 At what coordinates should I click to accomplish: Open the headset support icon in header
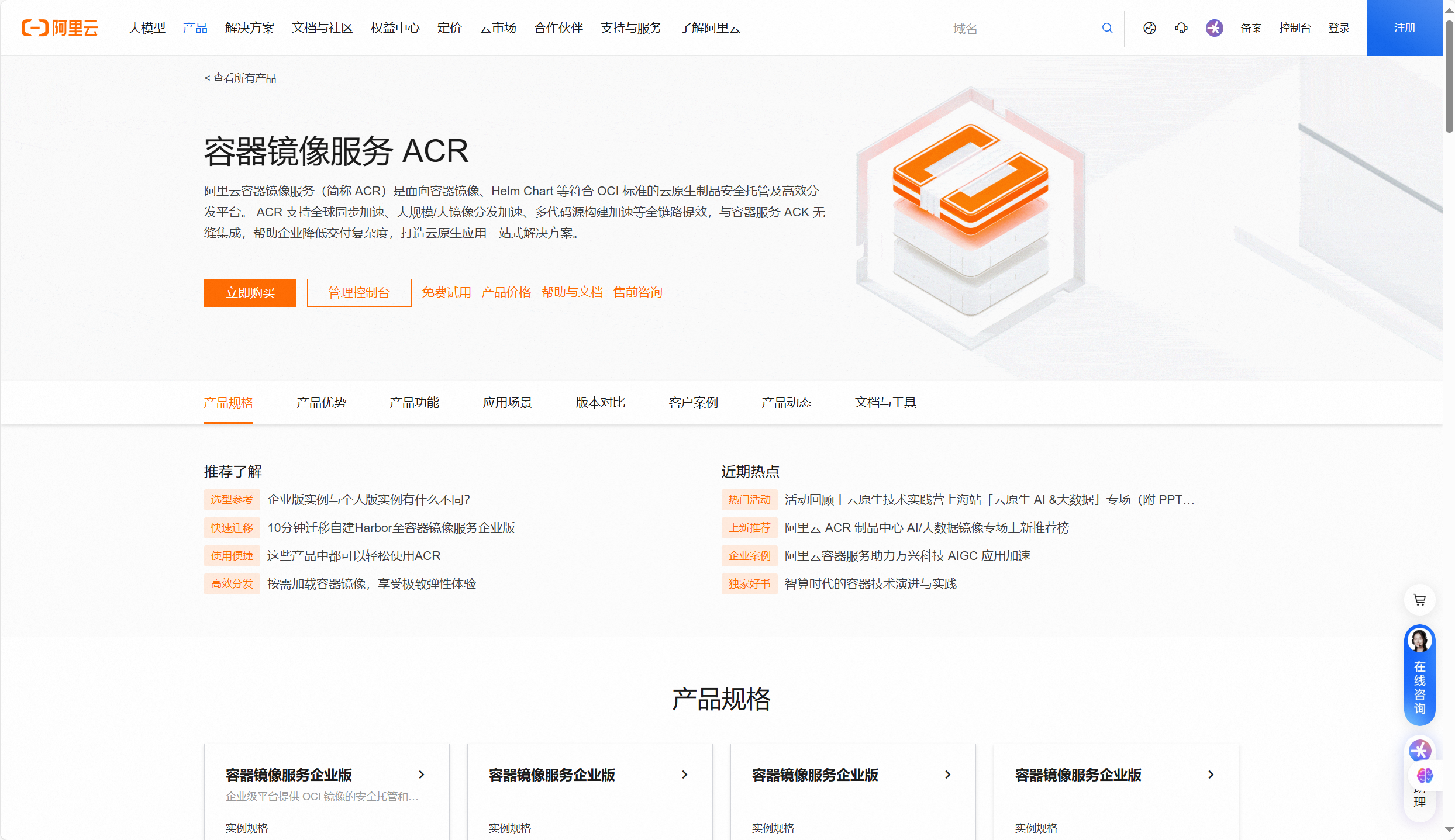click(x=1181, y=28)
